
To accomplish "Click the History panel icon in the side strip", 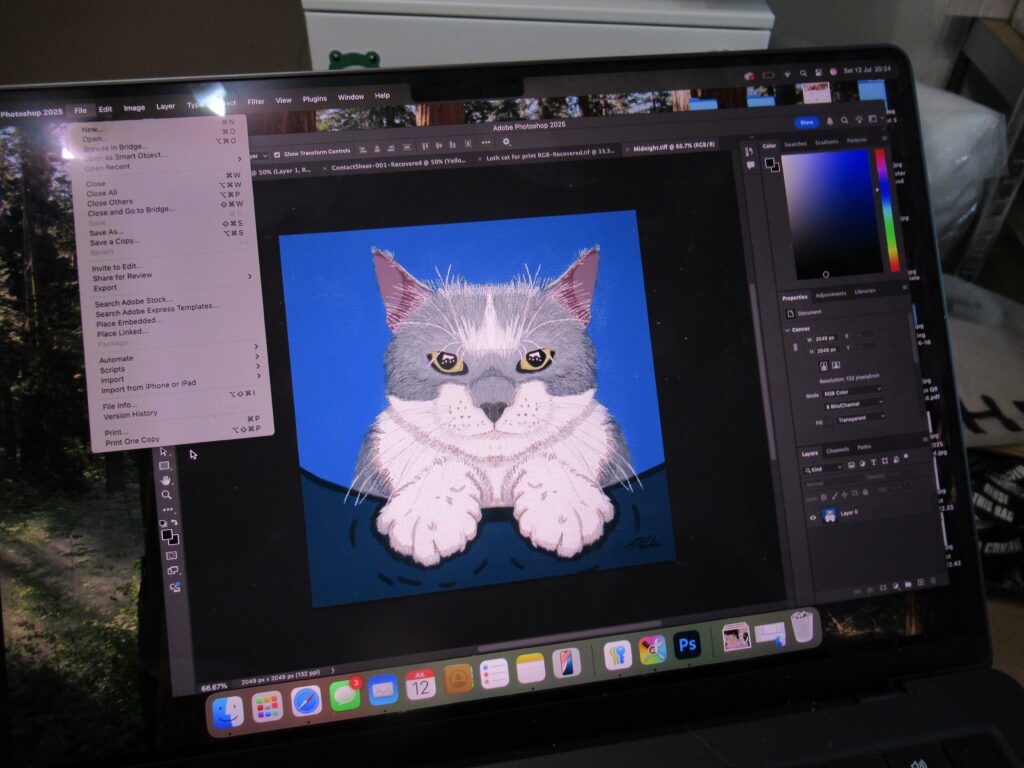I will pos(749,152).
